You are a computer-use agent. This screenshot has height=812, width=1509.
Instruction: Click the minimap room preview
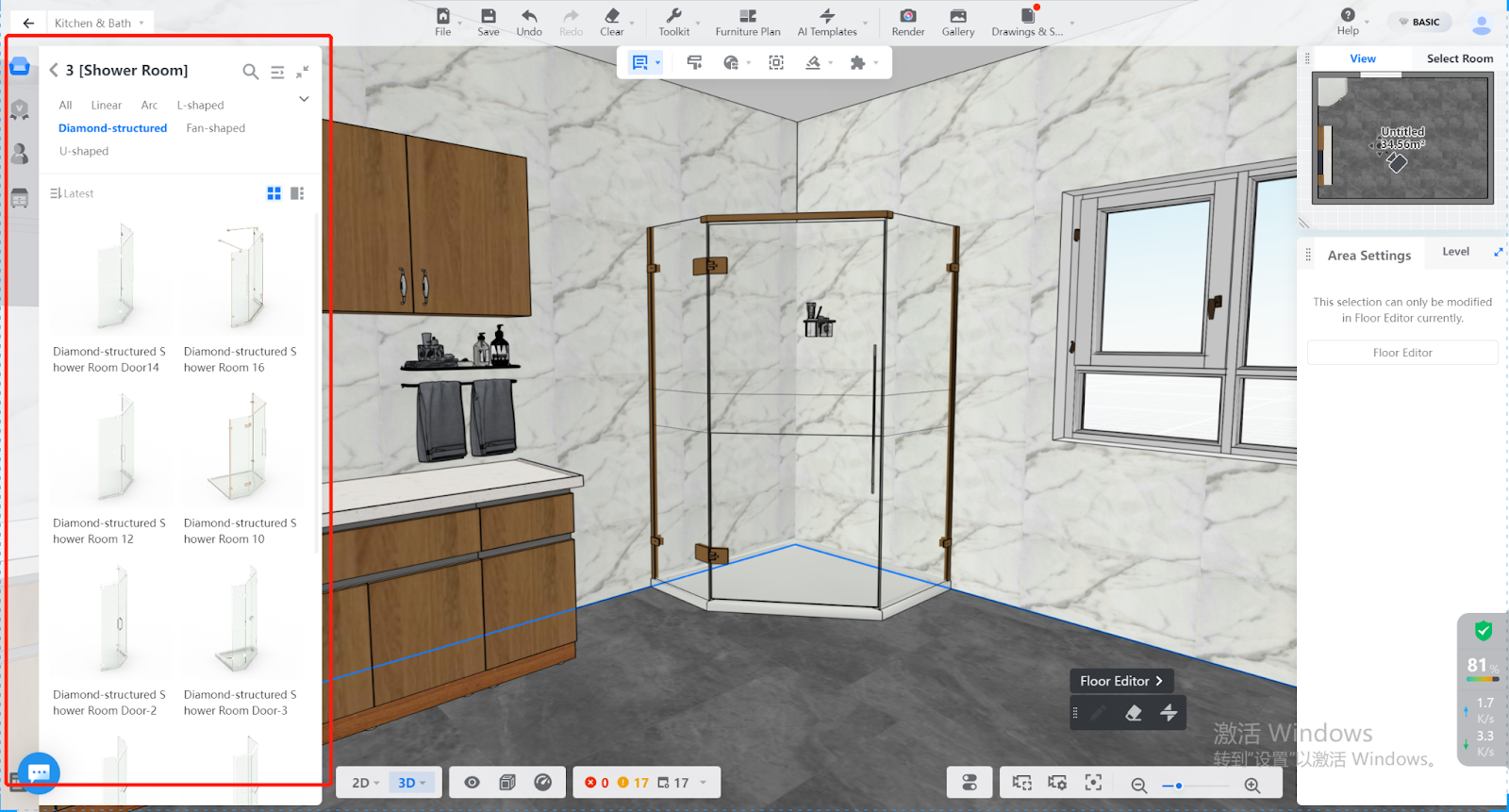click(x=1402, y=139)
